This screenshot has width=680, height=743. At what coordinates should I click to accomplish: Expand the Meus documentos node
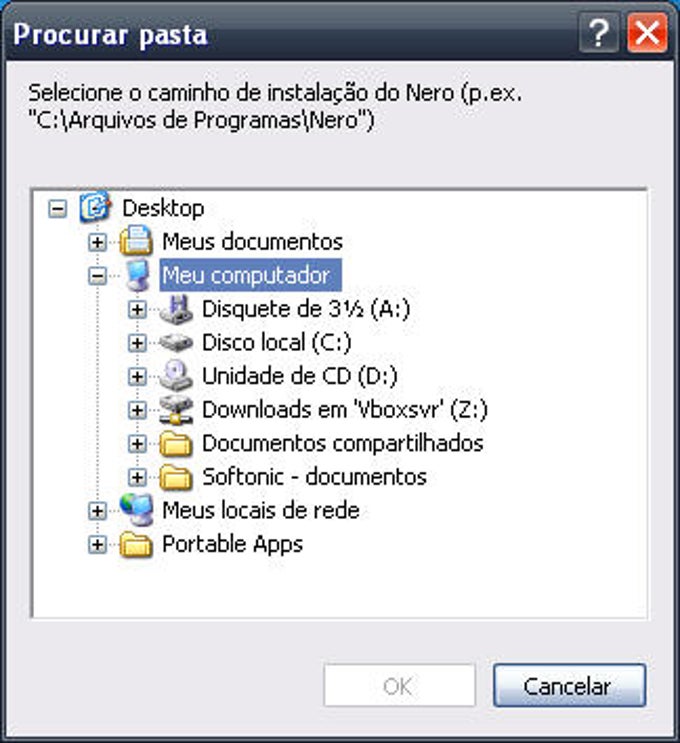coord(97,242)
